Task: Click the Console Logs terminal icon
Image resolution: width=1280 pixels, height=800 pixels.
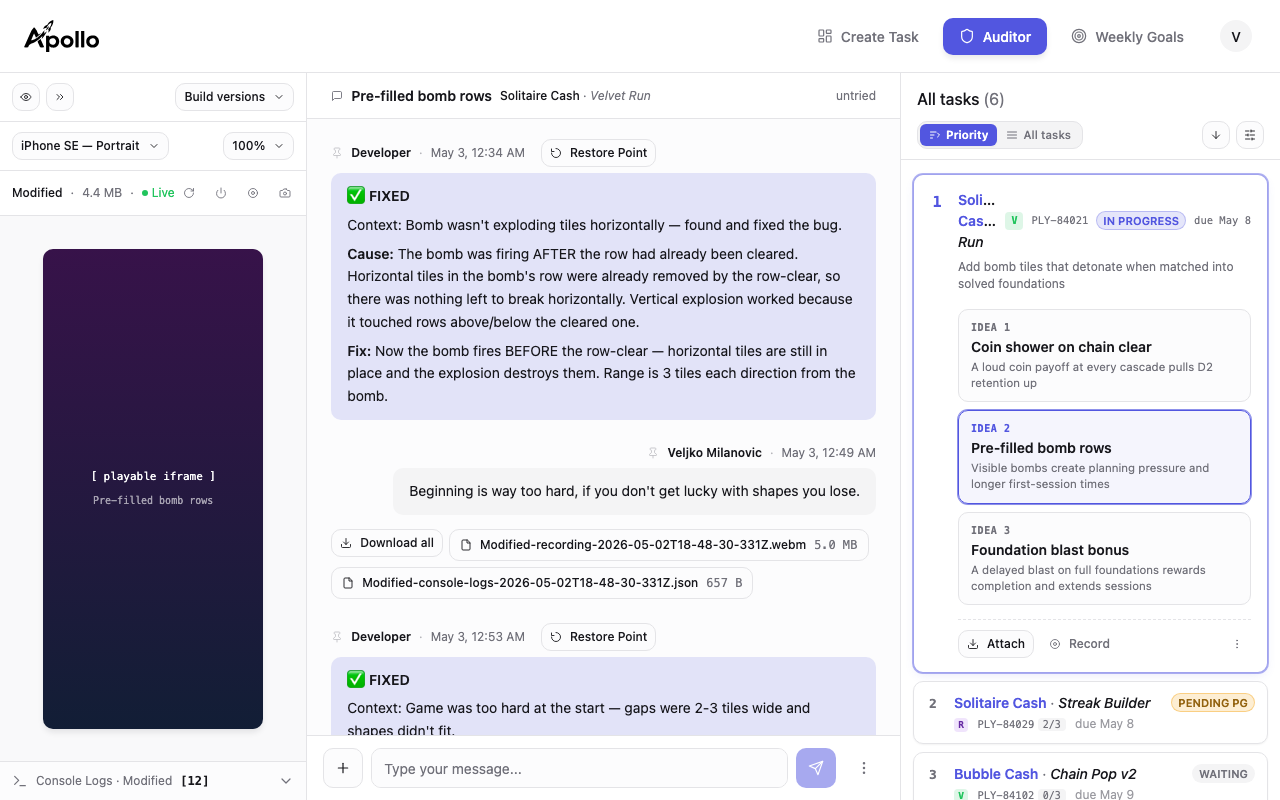Action: 20,781
